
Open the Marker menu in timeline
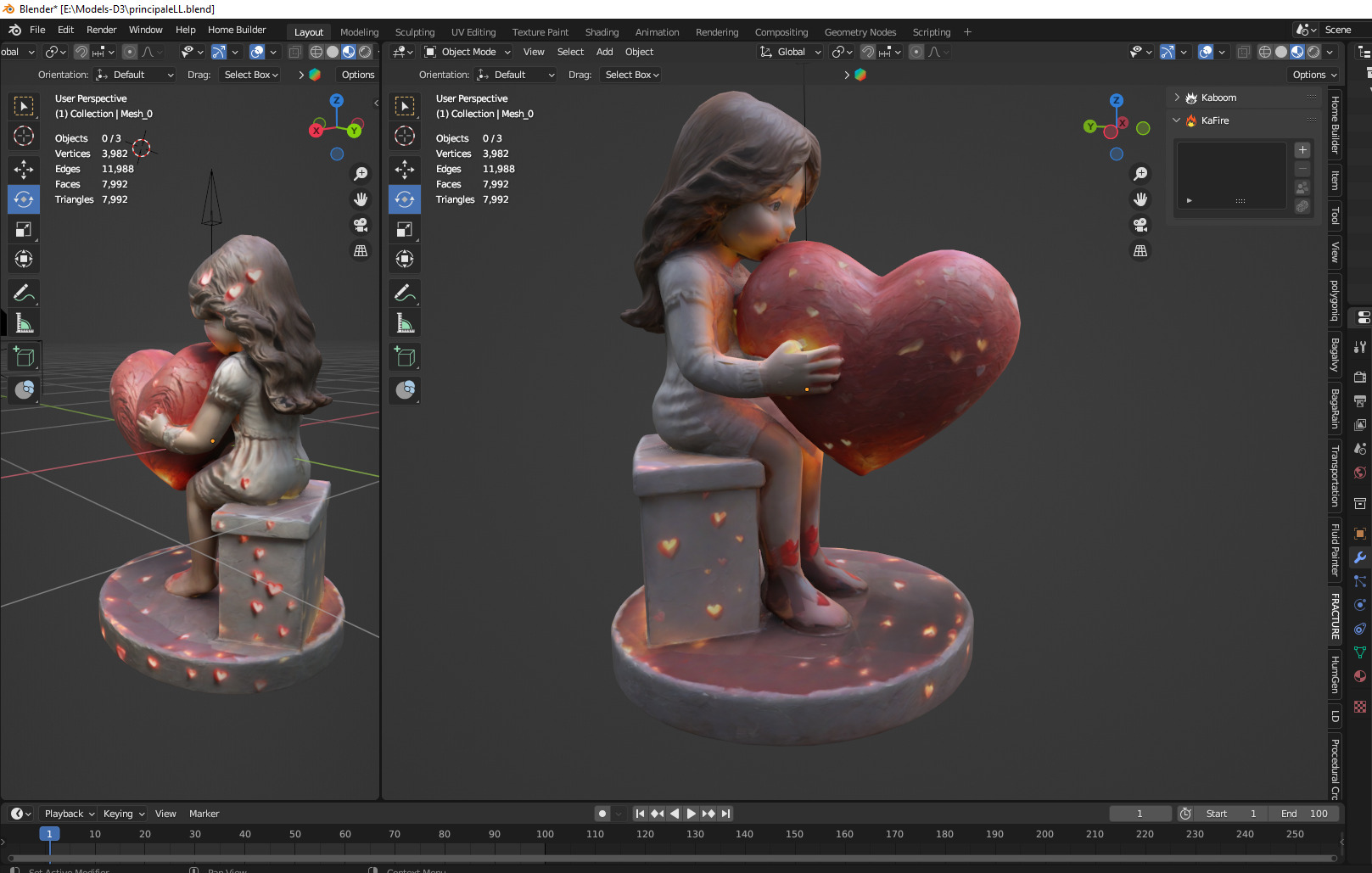pyautogui.click(x=204, y=814)
